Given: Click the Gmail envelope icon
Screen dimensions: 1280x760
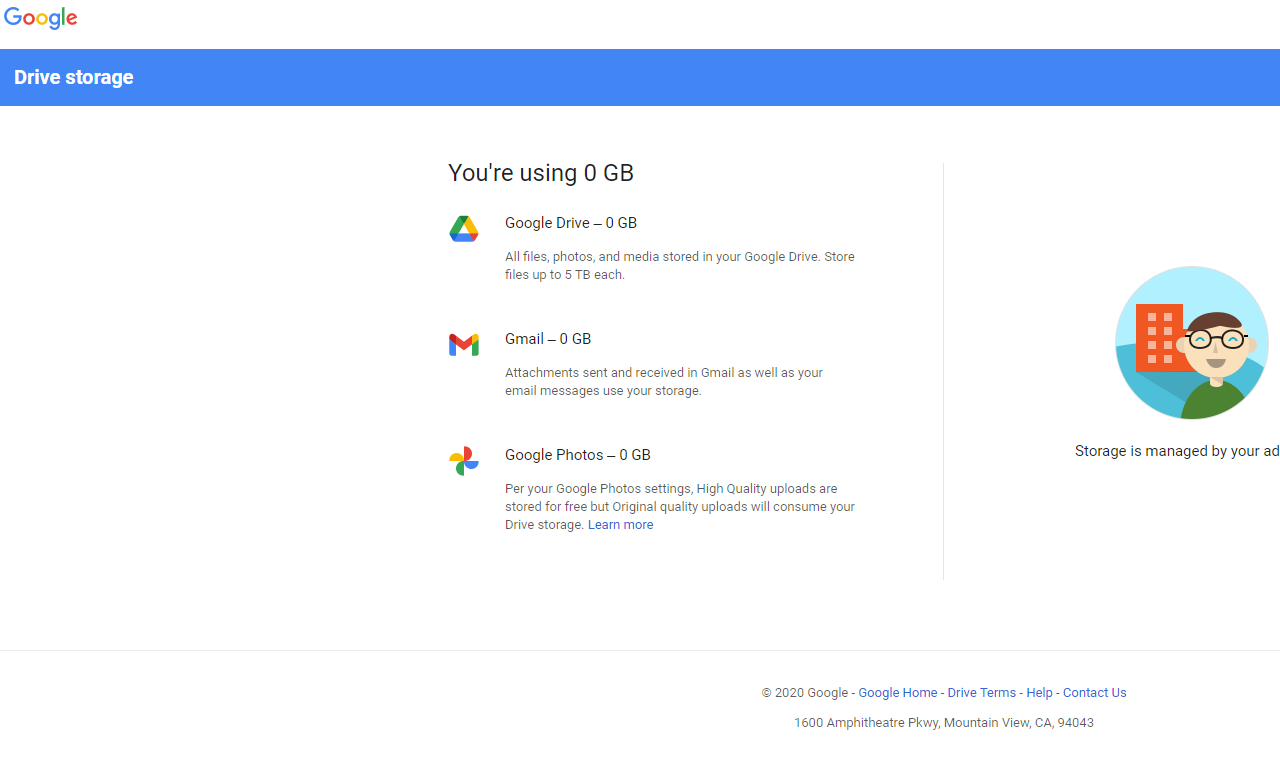Looking at the screenshot, I should [x=464, y=345].
